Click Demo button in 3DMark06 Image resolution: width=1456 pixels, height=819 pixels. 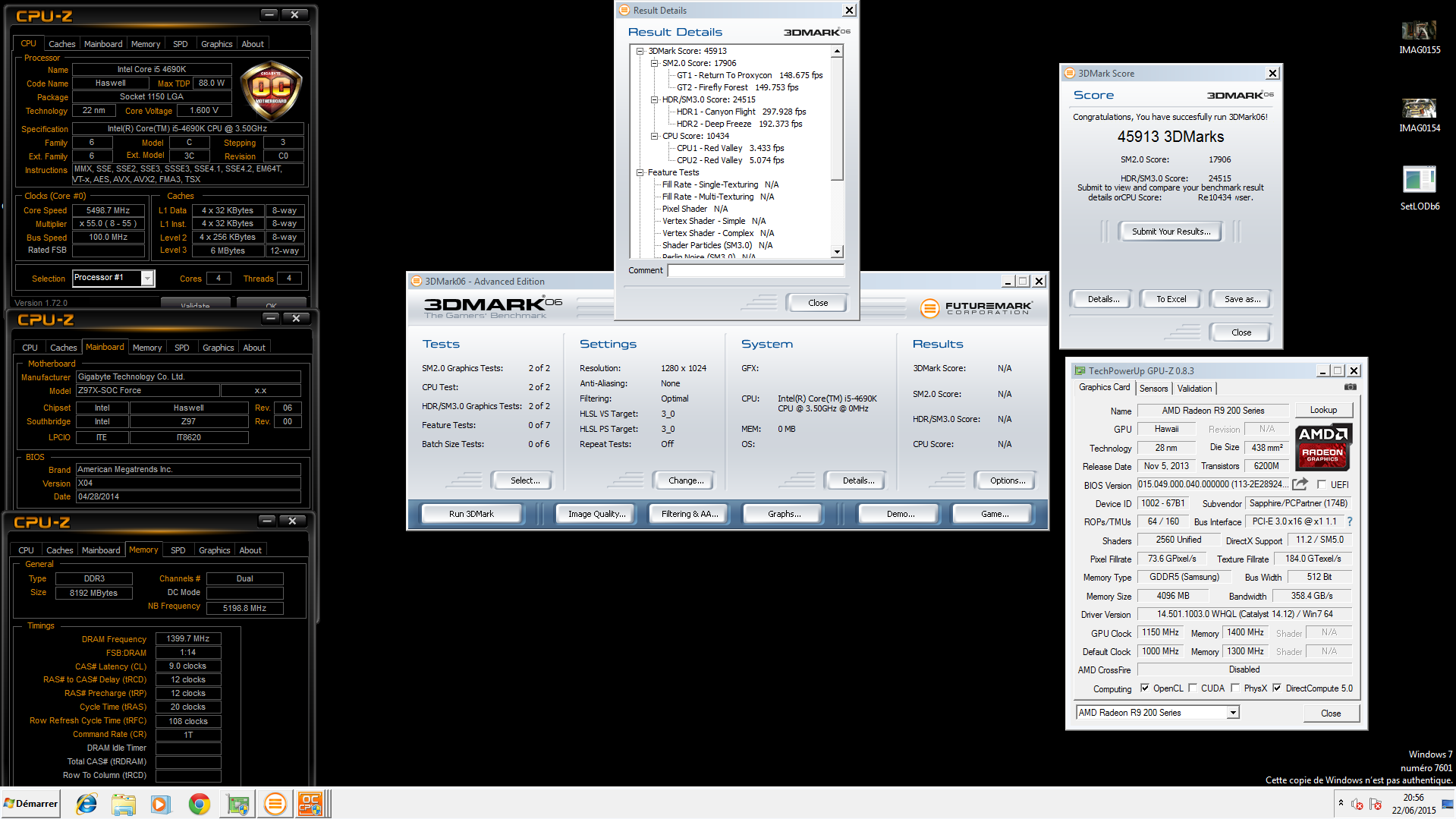tap(900, 514)
